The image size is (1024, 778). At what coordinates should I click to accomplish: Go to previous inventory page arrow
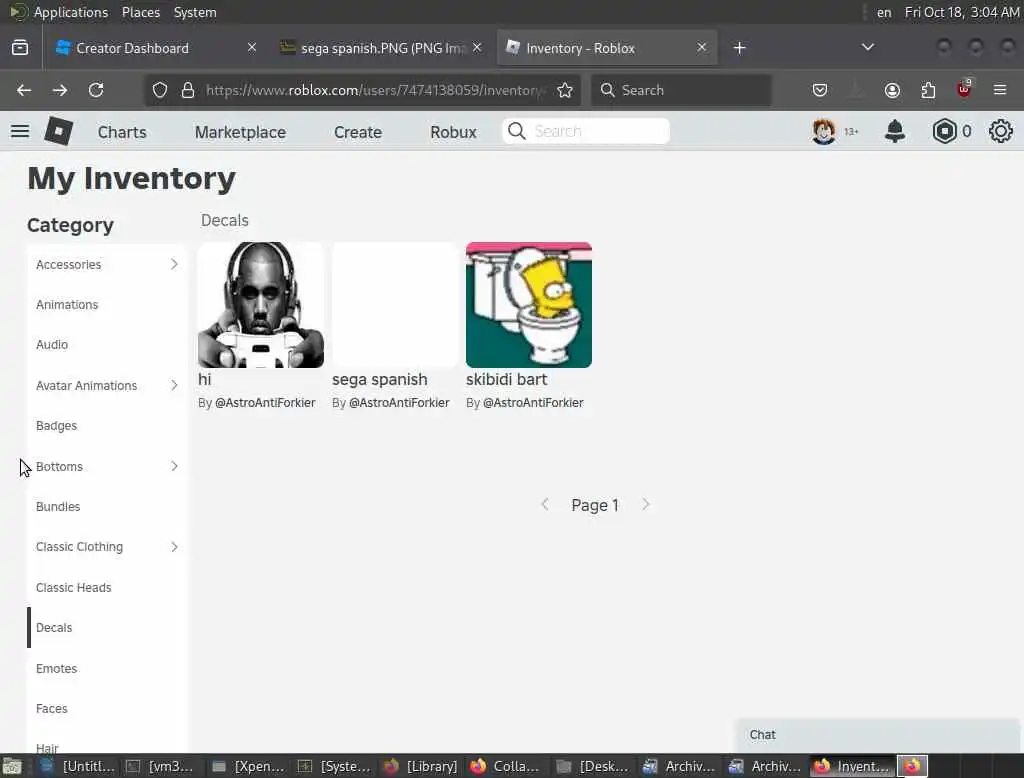545,504
